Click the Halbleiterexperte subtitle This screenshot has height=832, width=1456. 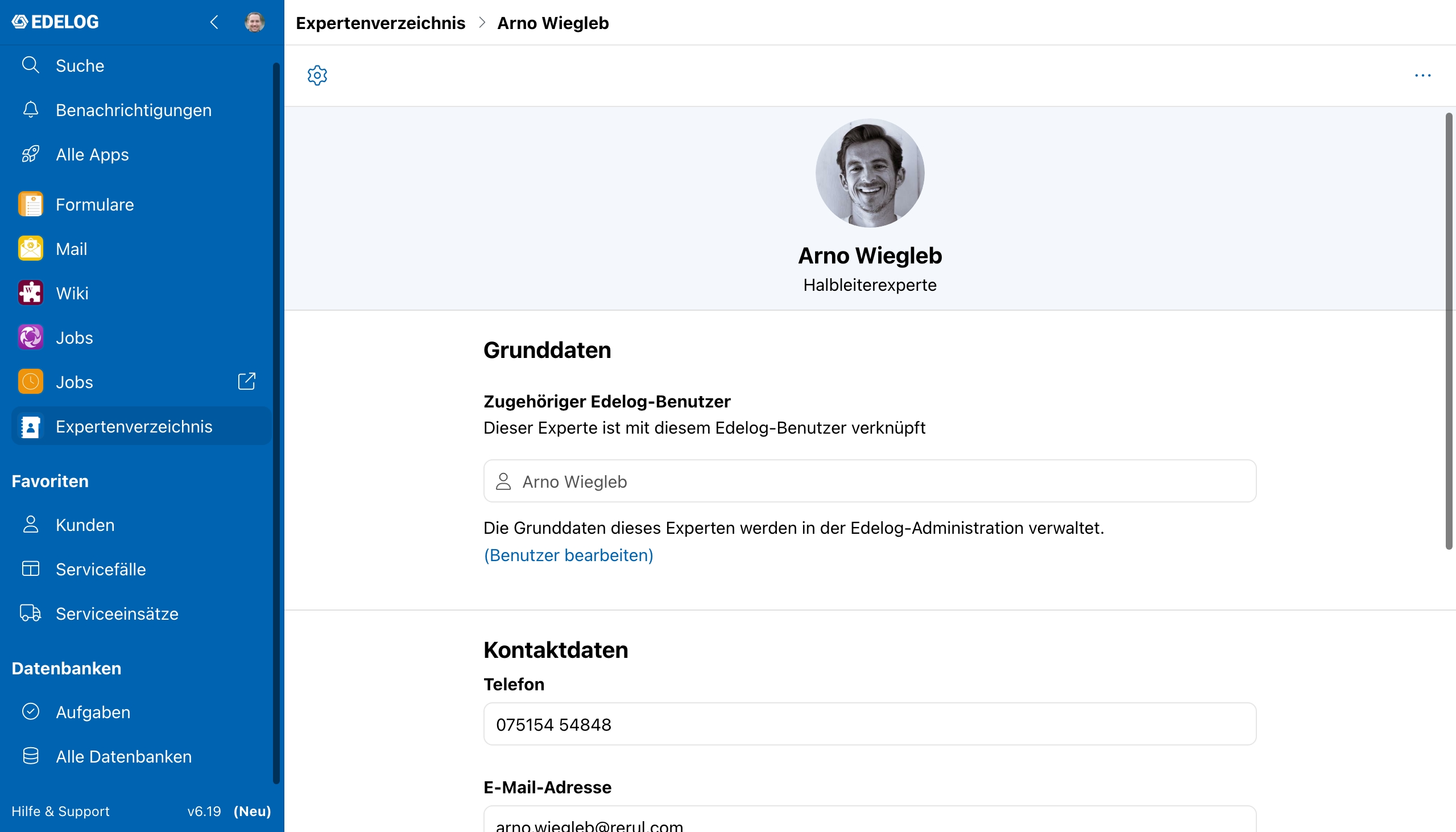(870, 285)
